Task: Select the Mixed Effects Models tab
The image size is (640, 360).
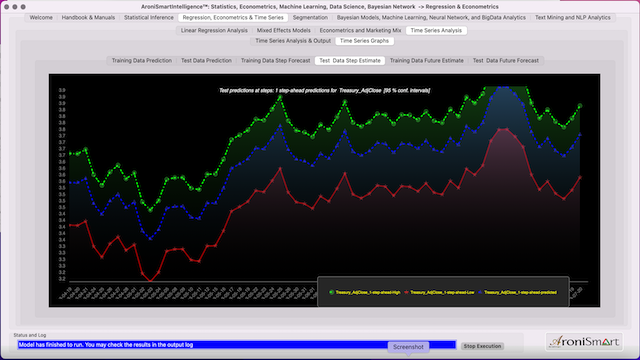Action: coord(284,31)
